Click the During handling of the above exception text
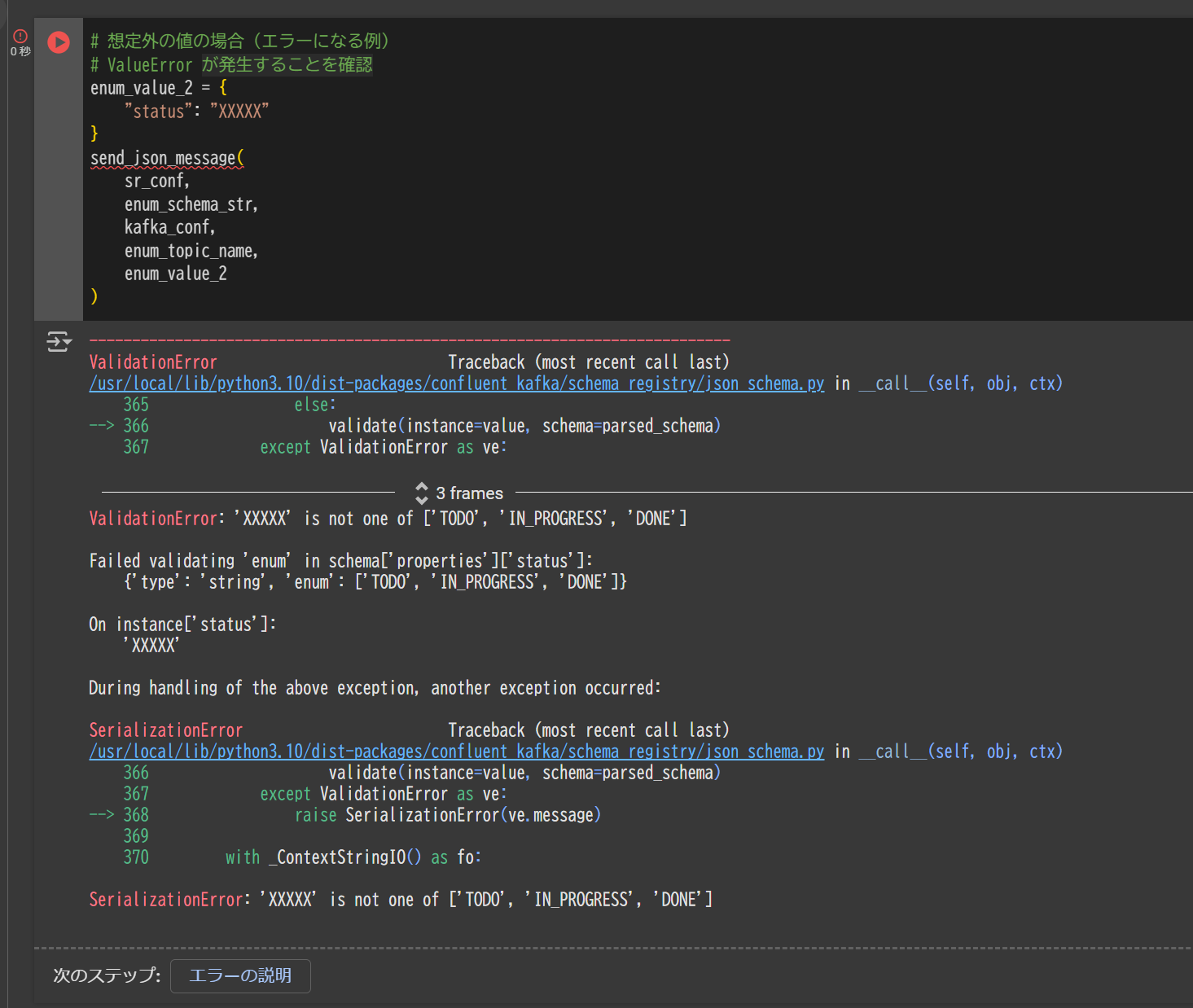The image size is (1193, 1008). click(375, 688)
